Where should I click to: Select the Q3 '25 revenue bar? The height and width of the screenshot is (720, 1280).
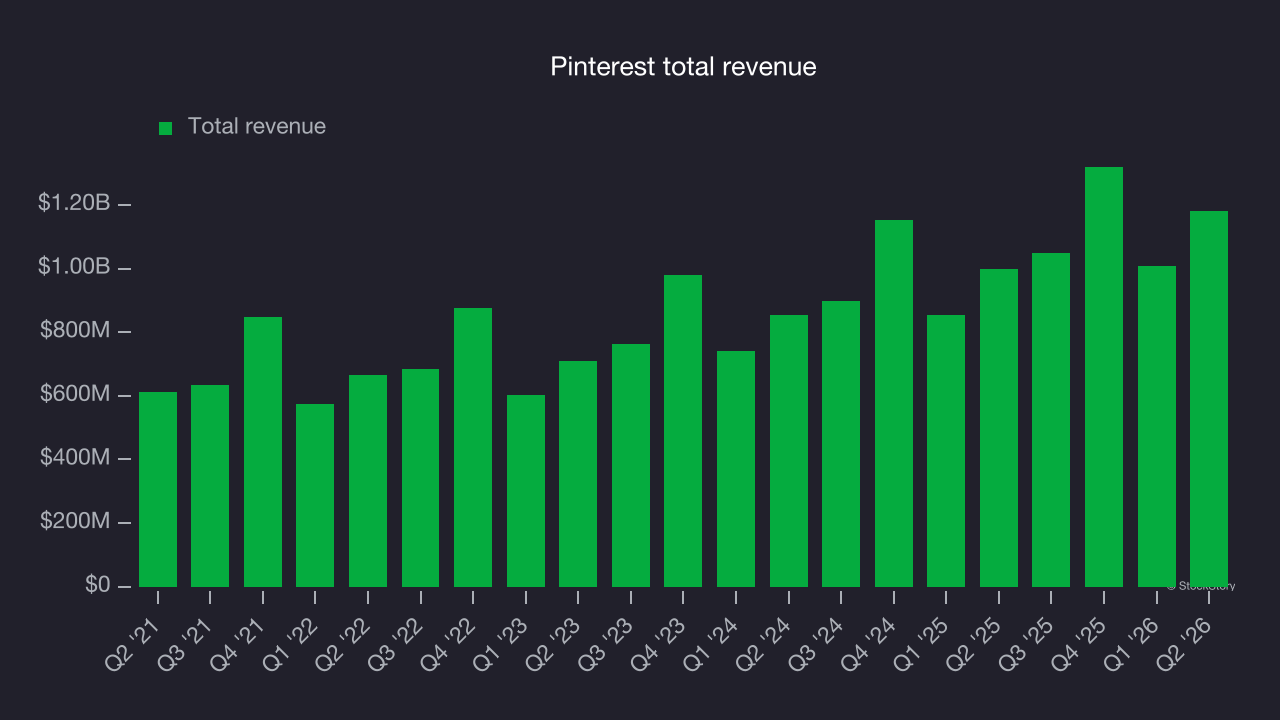(x=1051, y=420)
